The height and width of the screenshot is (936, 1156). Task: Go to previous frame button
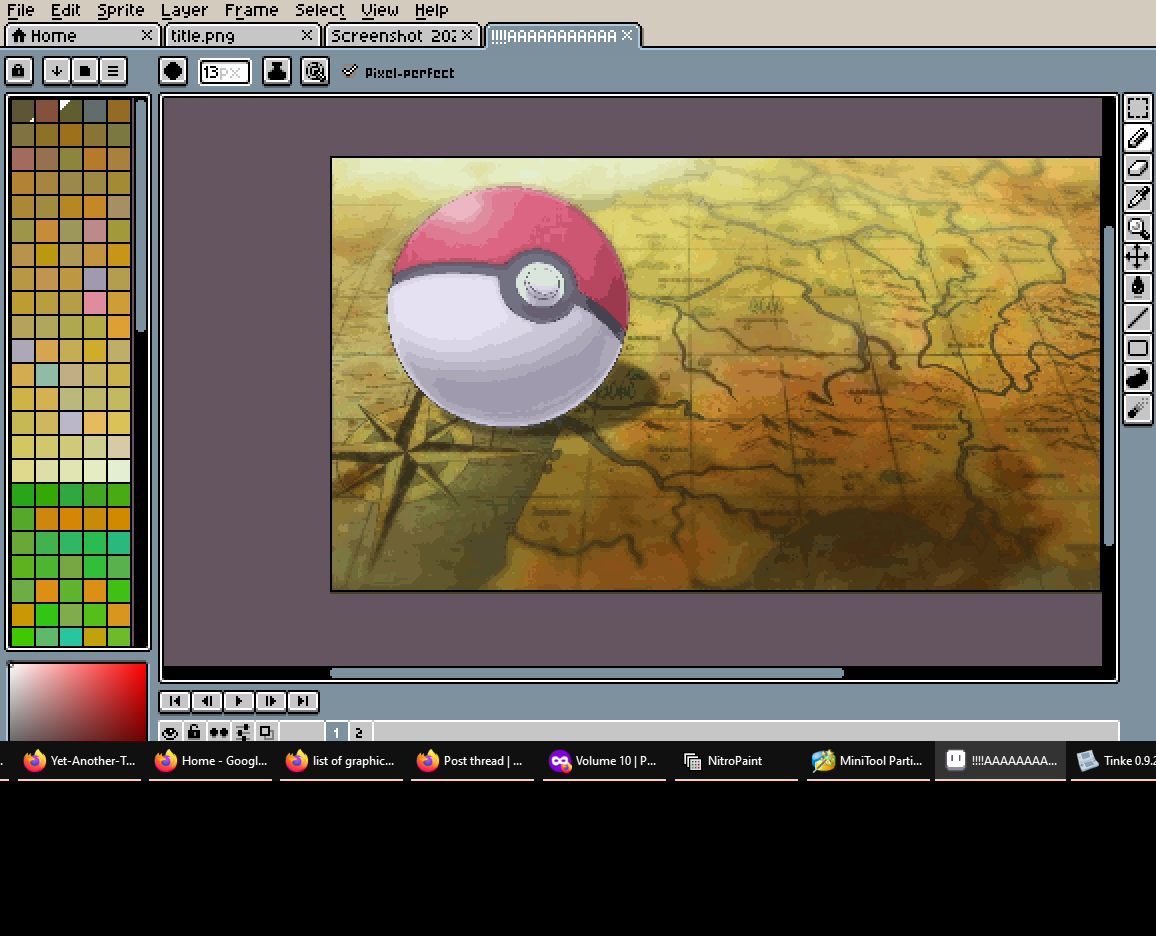coord(207,701)
